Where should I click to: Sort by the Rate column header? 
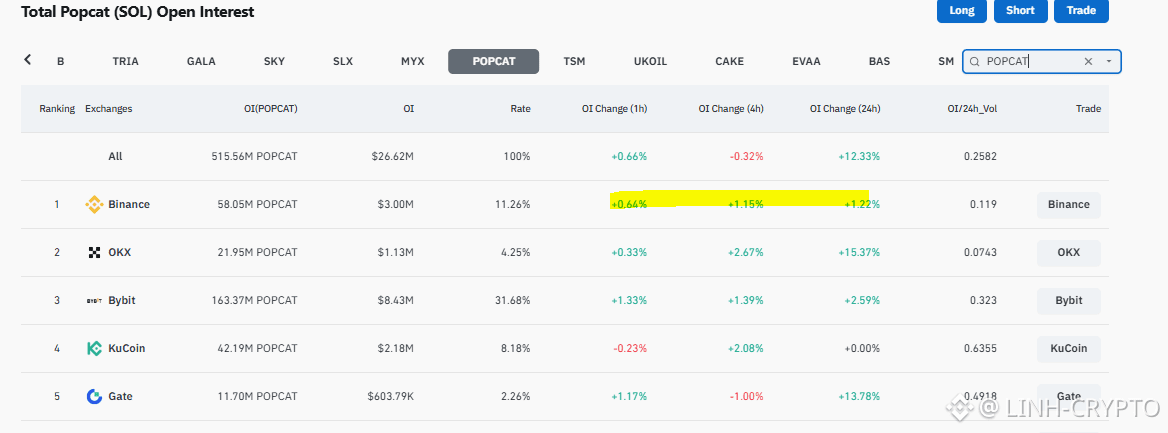(520, 109)
